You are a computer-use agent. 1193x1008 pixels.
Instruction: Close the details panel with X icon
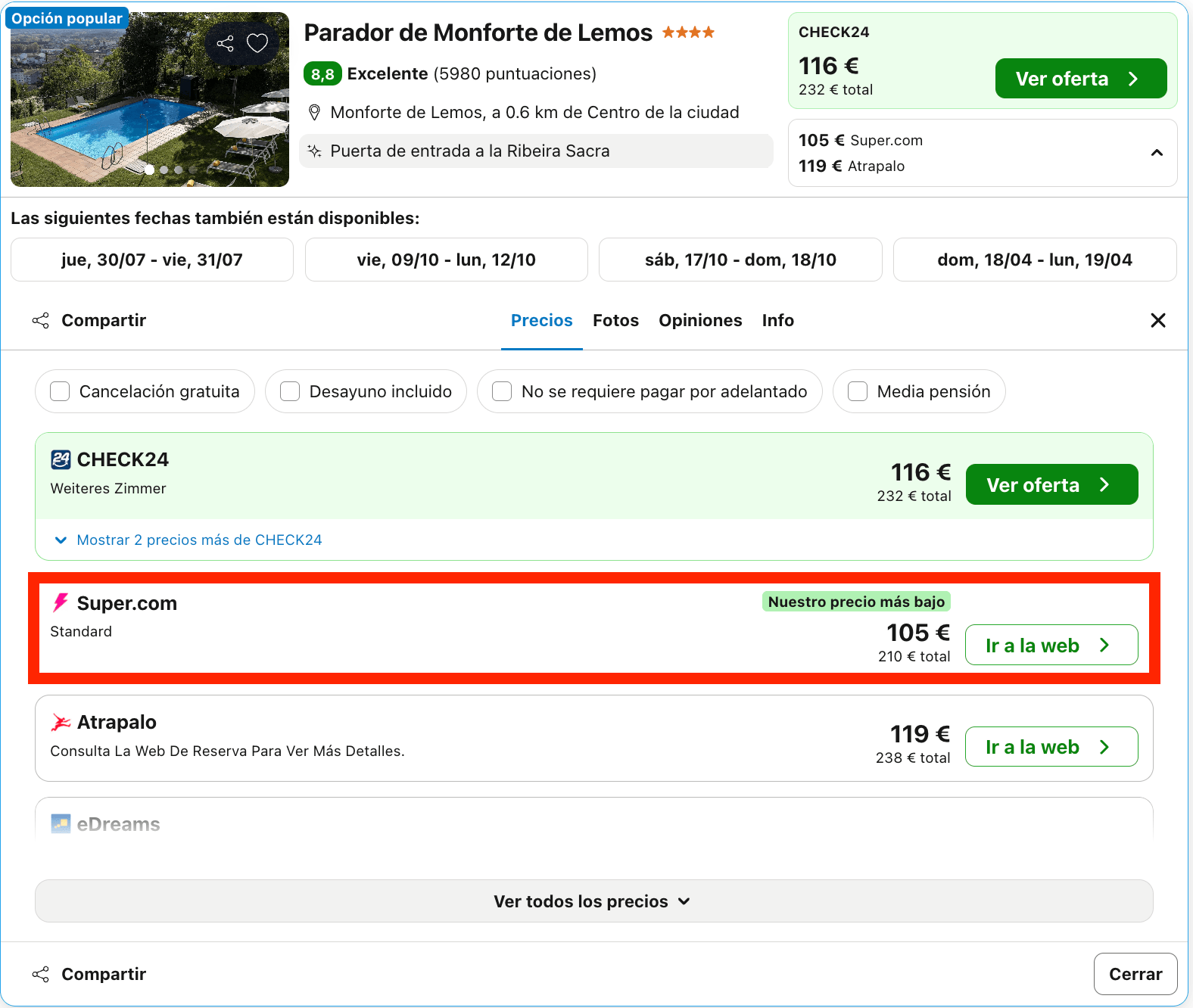(1157, 320)
